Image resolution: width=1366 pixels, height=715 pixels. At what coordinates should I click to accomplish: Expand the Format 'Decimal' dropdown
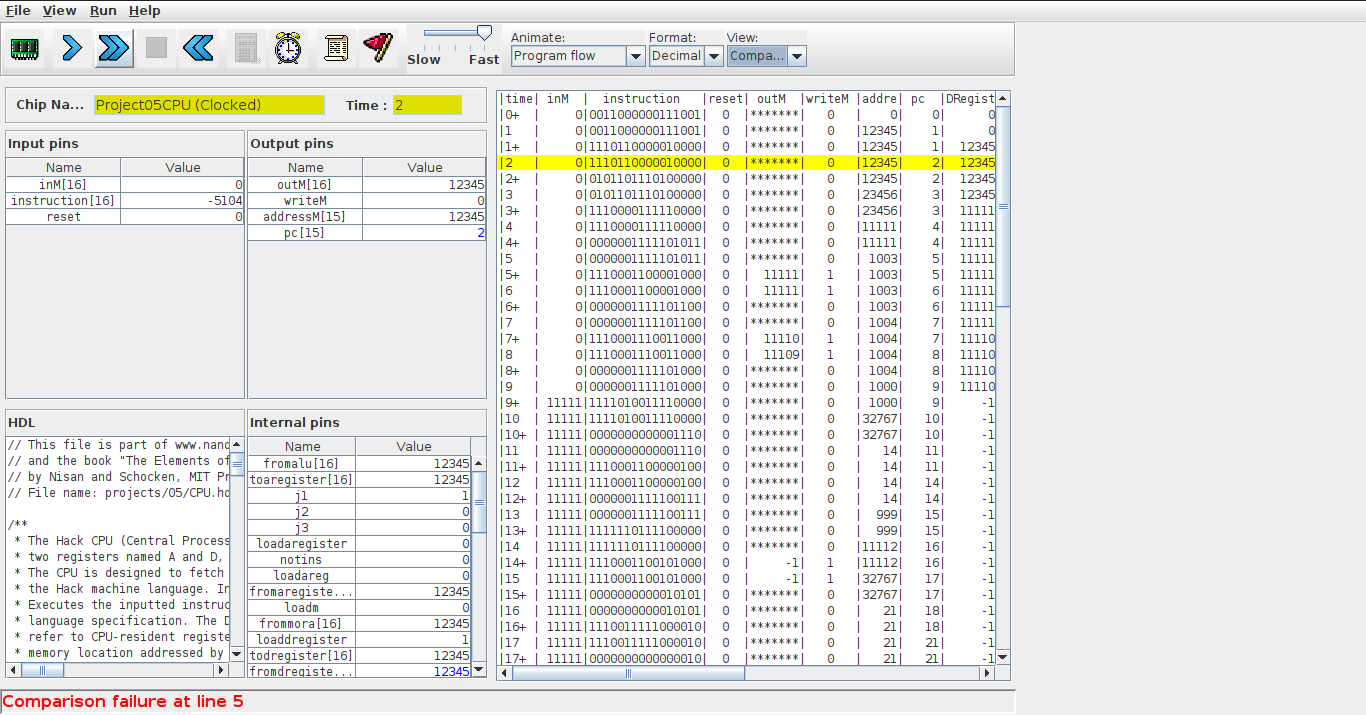tap(686, 56)
